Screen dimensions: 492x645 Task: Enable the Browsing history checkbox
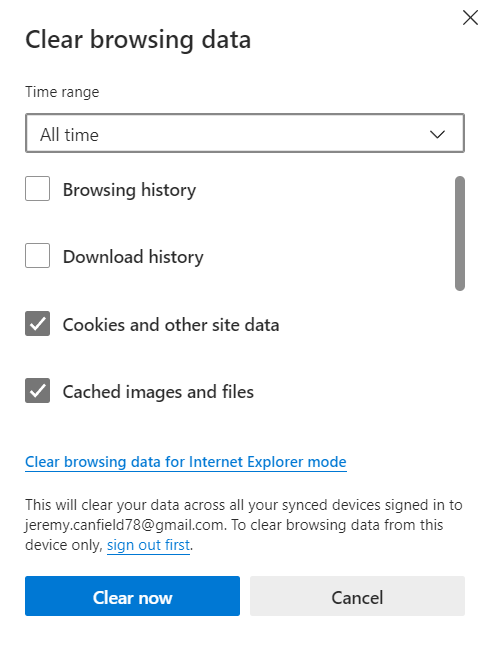pyautogui.click(x=37, y=189)
